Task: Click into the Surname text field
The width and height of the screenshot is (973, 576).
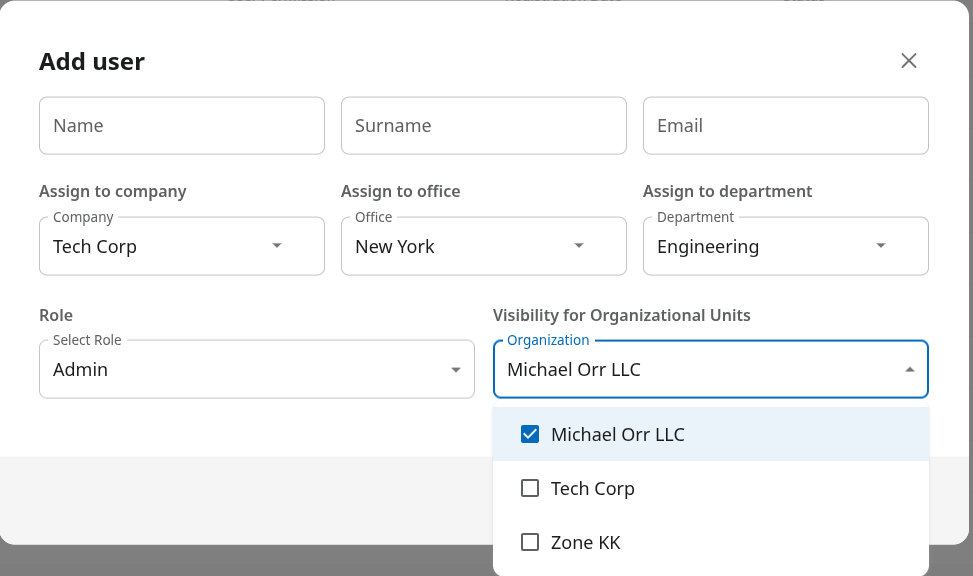Action: tap(484, 126)
